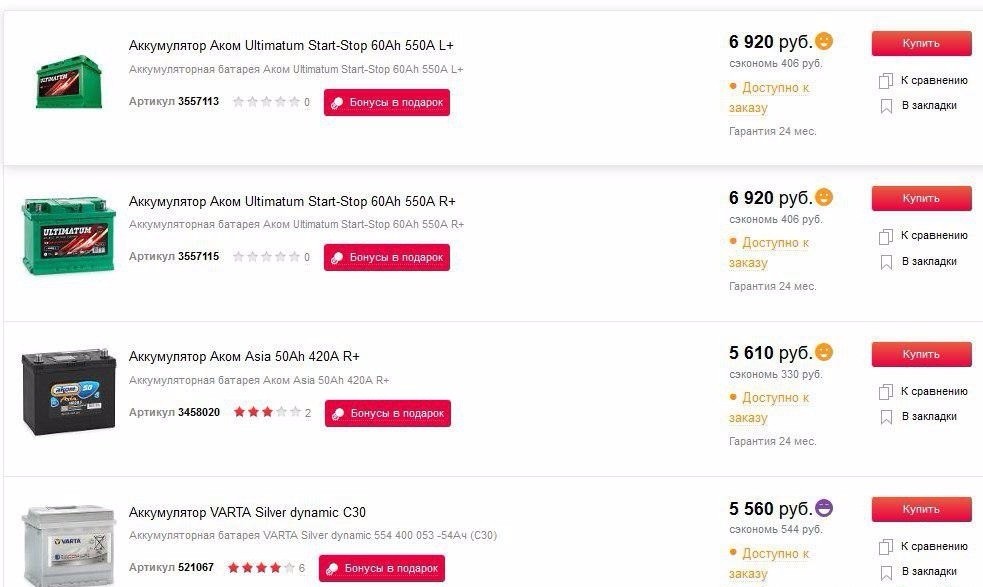Image resolution: width=983 pixels, height=587 pixels.
Task: Click bookmark icon for Ultimatum L+ battery
Action: tap(886, 106)
